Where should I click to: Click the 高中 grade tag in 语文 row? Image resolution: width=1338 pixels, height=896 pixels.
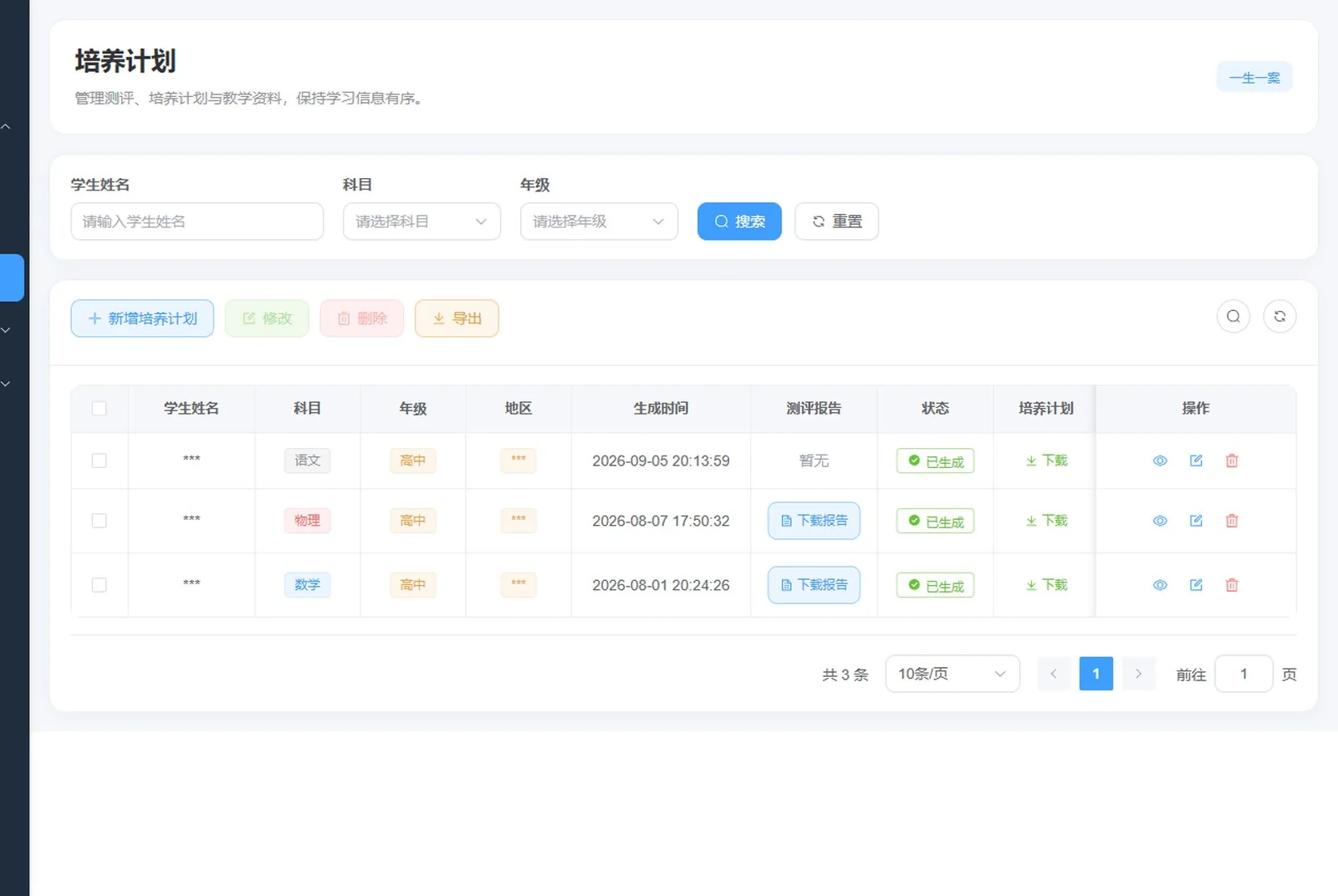[x=413, y=461]
